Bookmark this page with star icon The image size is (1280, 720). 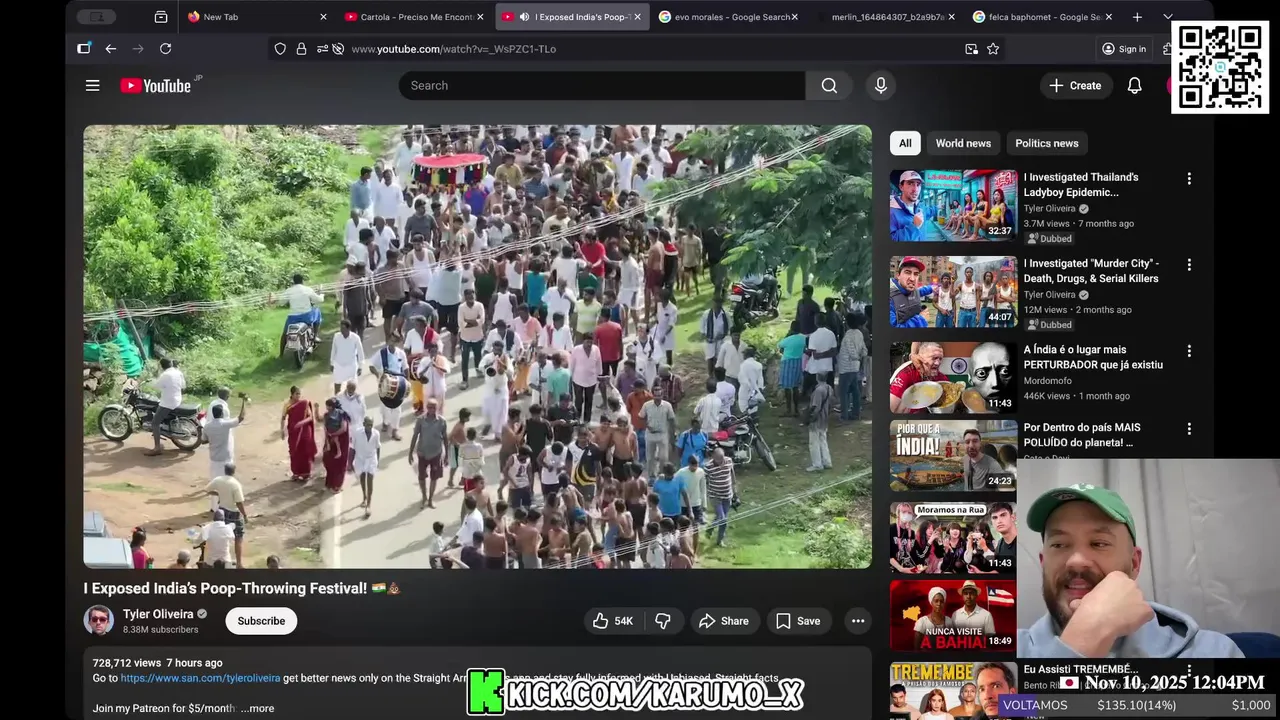coord(993,48)
